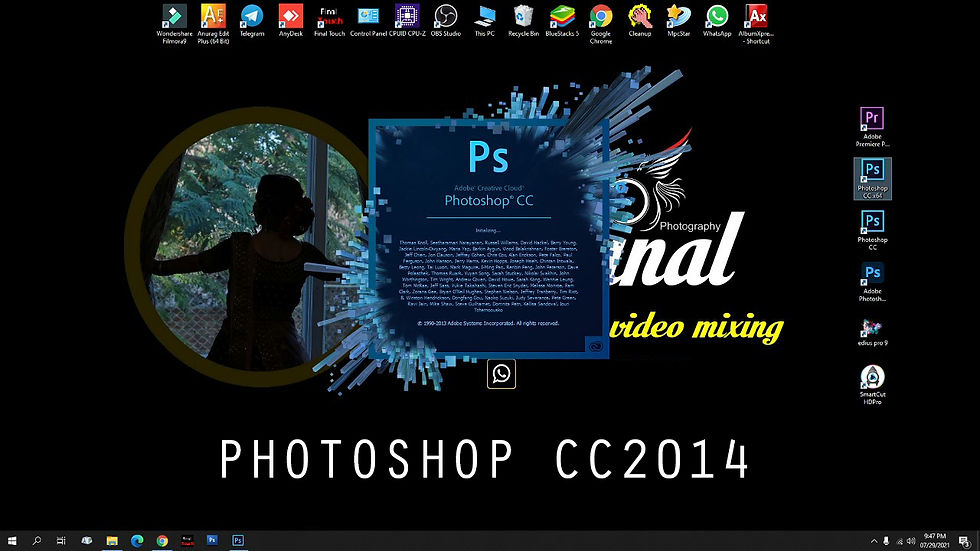Open WhatsApp desktop shortcut
This screenshot has height=551, width=980.
pos(717,21)
